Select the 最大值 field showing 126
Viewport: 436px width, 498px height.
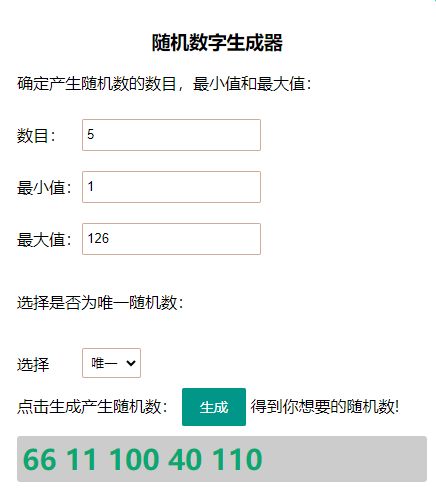[171, 239]
